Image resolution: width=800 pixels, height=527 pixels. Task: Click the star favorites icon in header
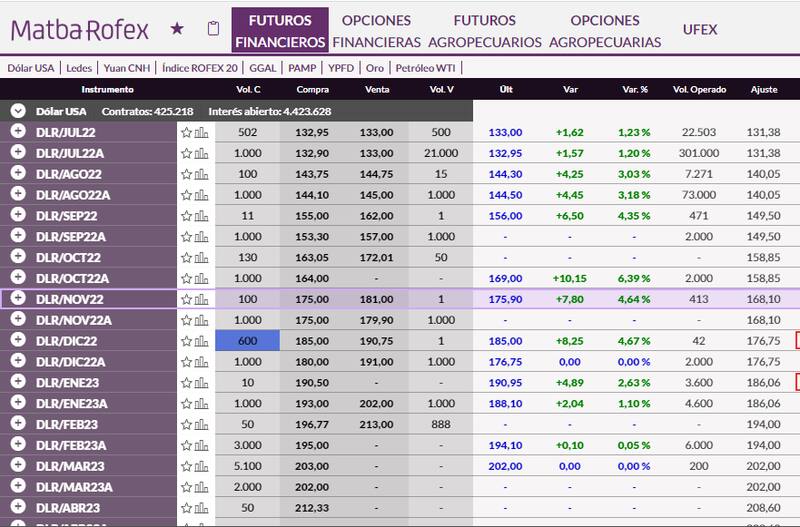177,29
